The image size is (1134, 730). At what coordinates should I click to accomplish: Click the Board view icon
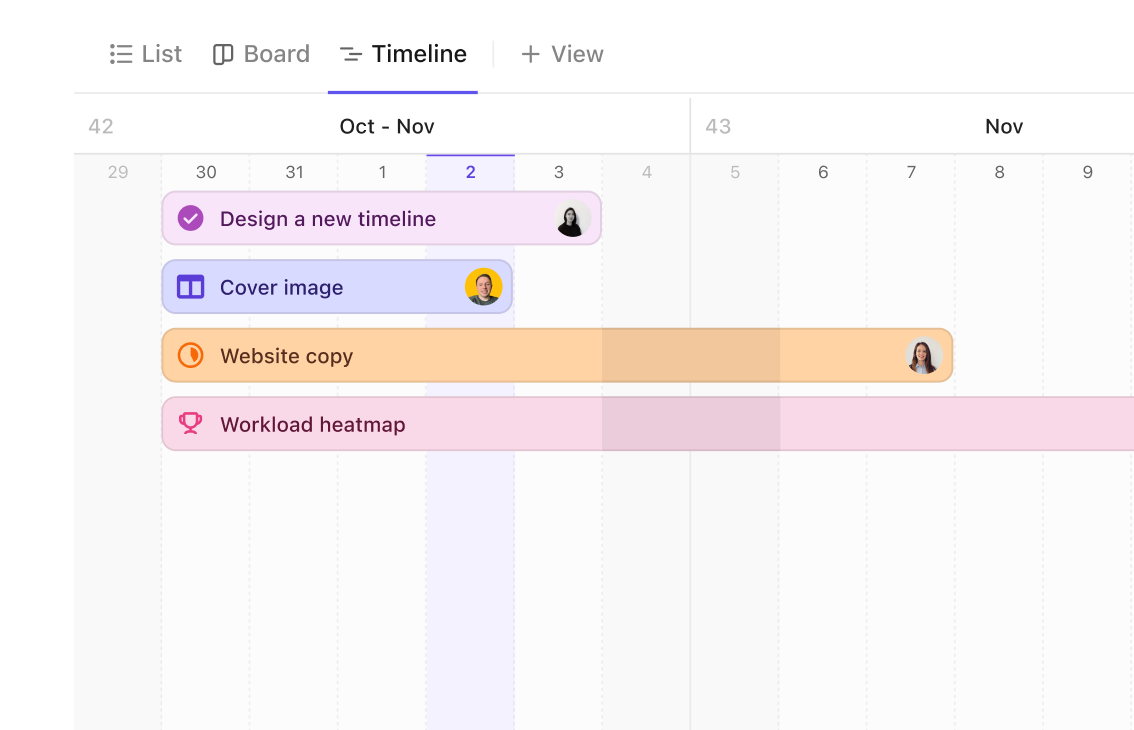point(223,54)
